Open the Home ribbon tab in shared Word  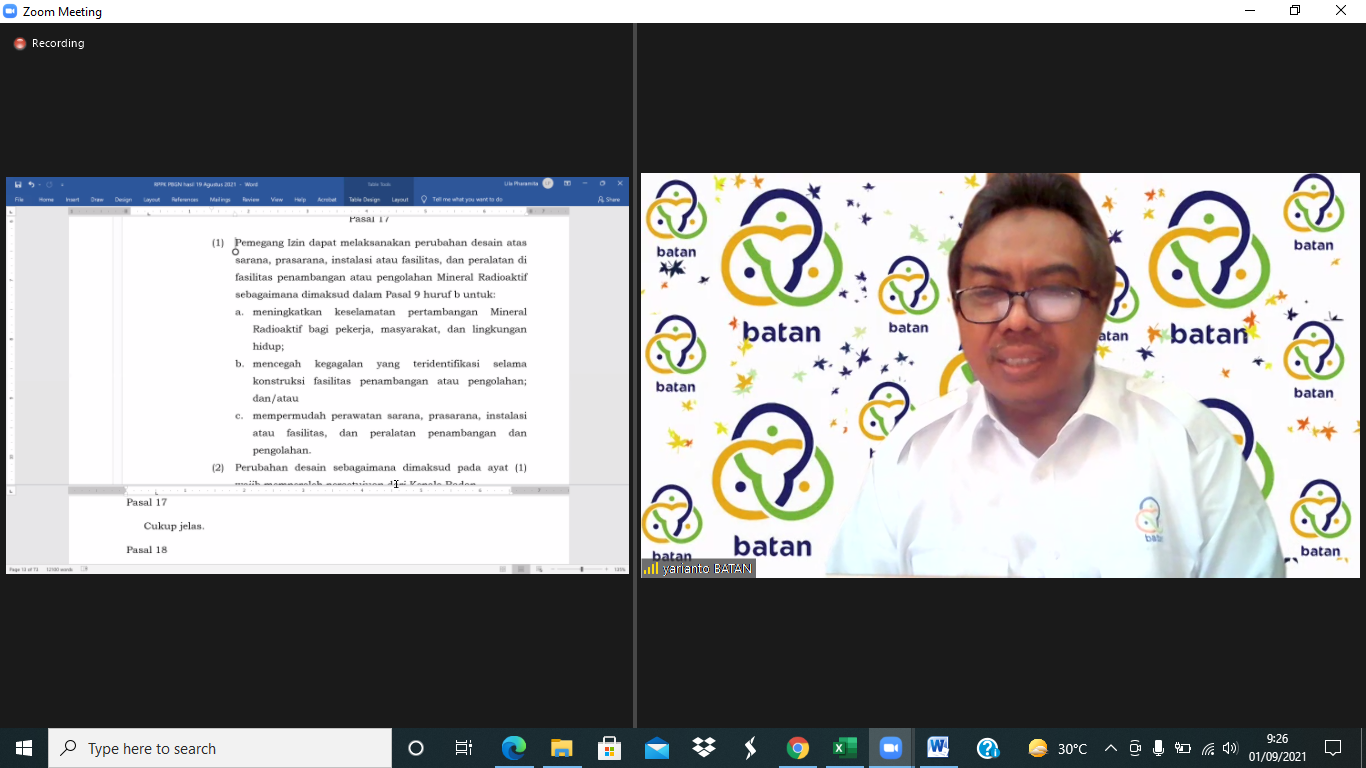pyautogui.click(x=46, y=199)
